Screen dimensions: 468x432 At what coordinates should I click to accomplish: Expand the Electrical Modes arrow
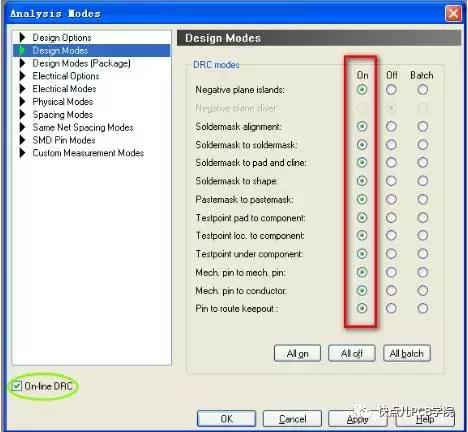click(22, 89)
